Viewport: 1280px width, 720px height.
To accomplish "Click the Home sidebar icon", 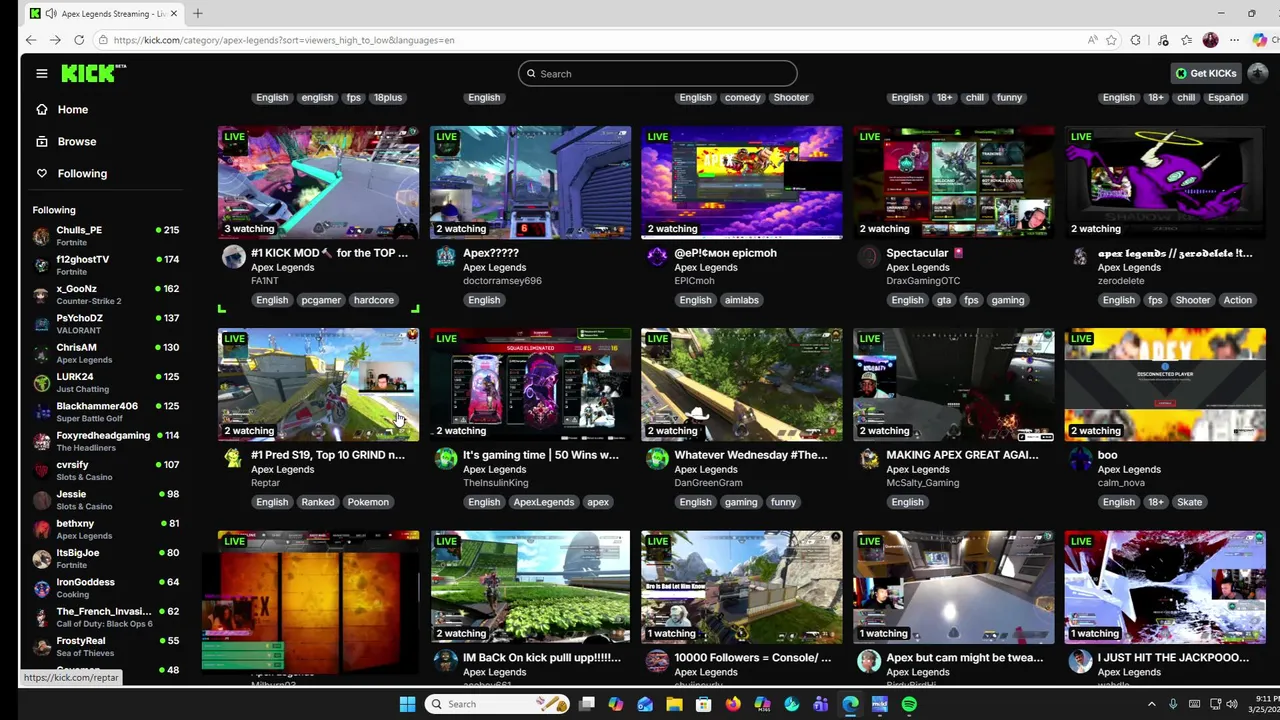I will 41,109.
